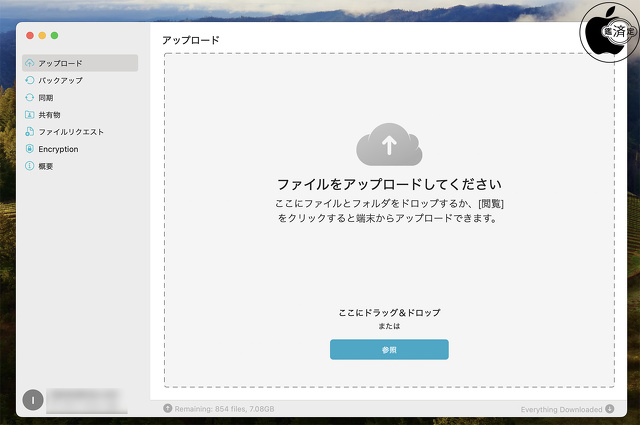Click the ここにドラッグ＆ドロップ label
The image size is (640, 425).
tap(389, 313)
